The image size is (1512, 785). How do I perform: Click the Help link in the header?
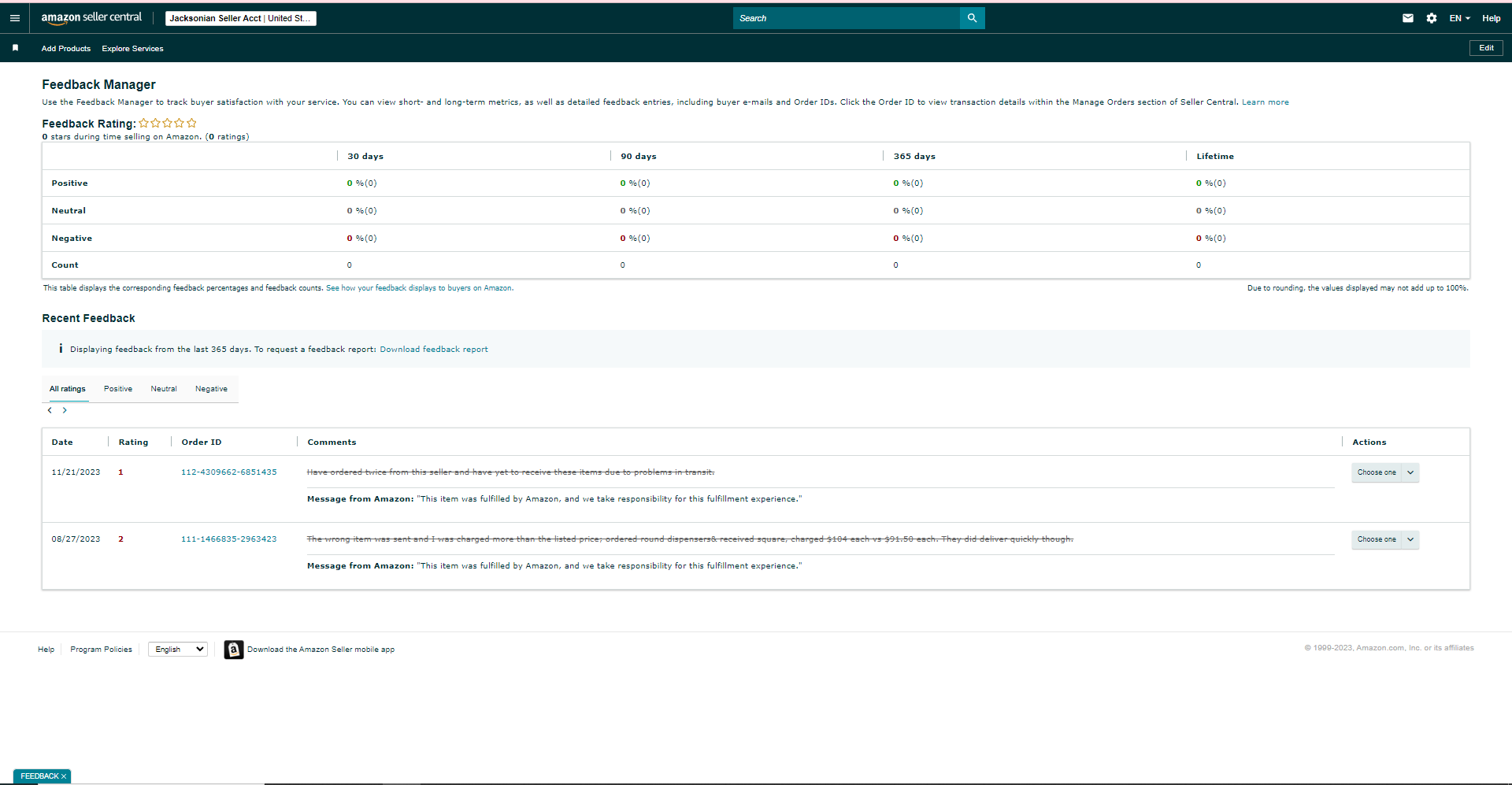[x=1491, y=18]
